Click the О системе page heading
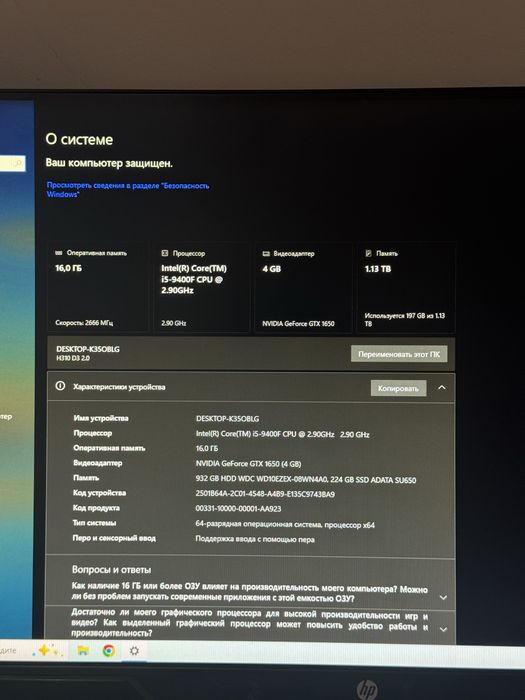The height and width of the screenshot is (700, 525). coord(79,140)
